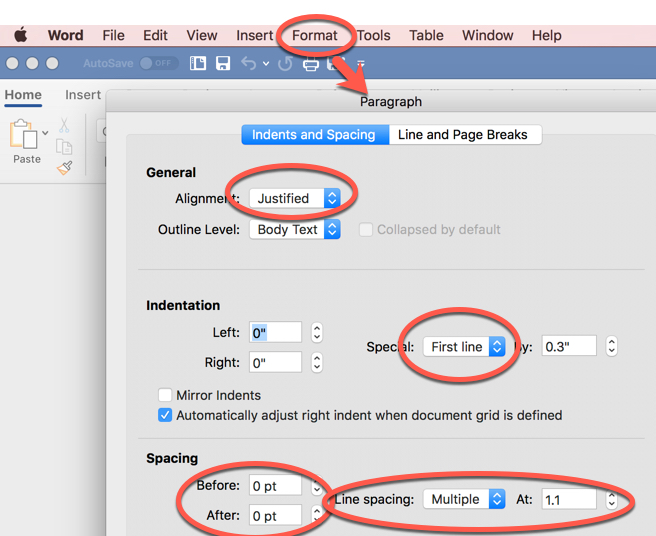Open the Edit menu
The width and height of the screenshot is (656, 536).
pos(155,35)
